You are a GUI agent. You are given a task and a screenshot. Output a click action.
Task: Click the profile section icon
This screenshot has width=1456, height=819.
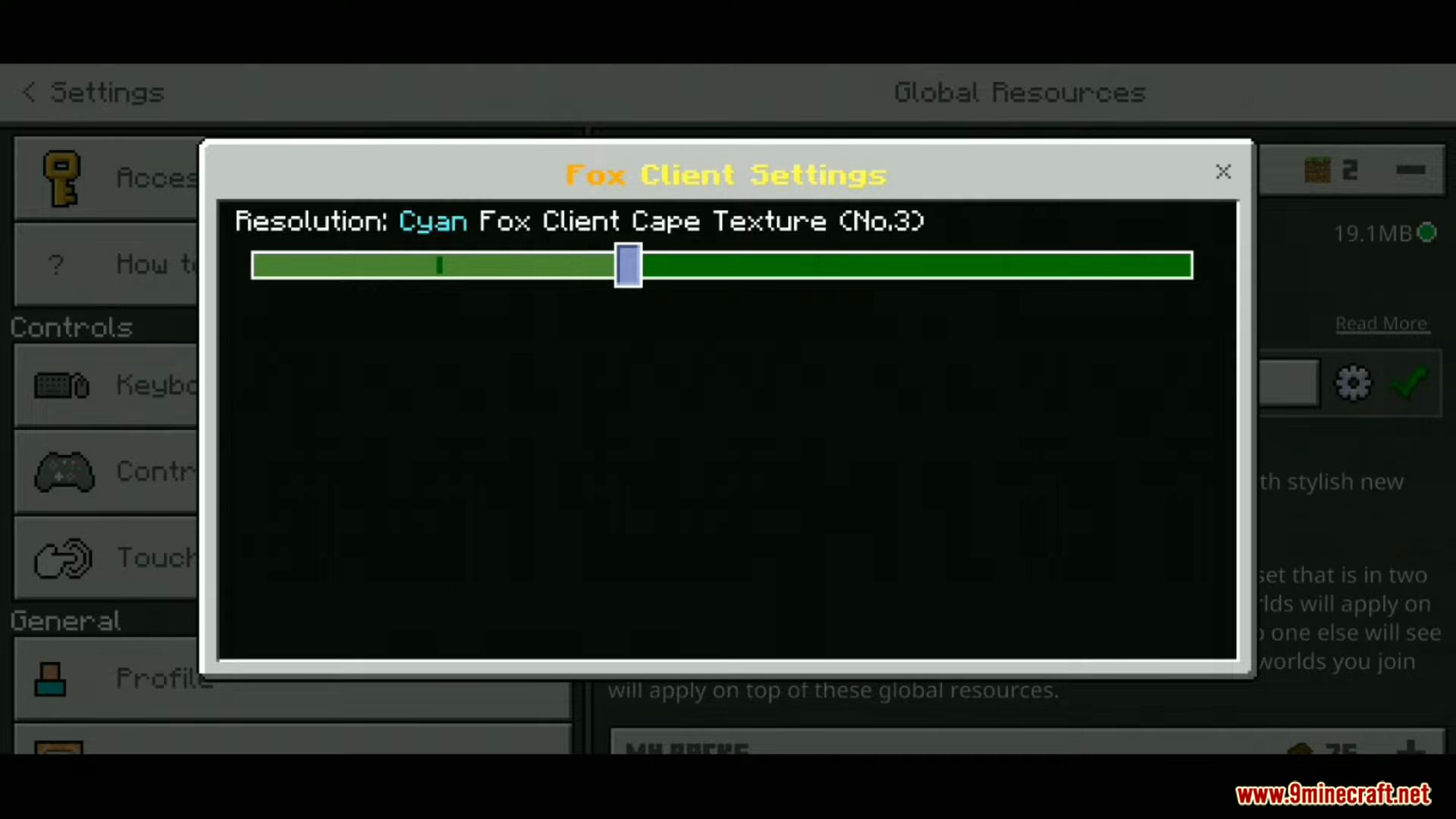[51, 678]
